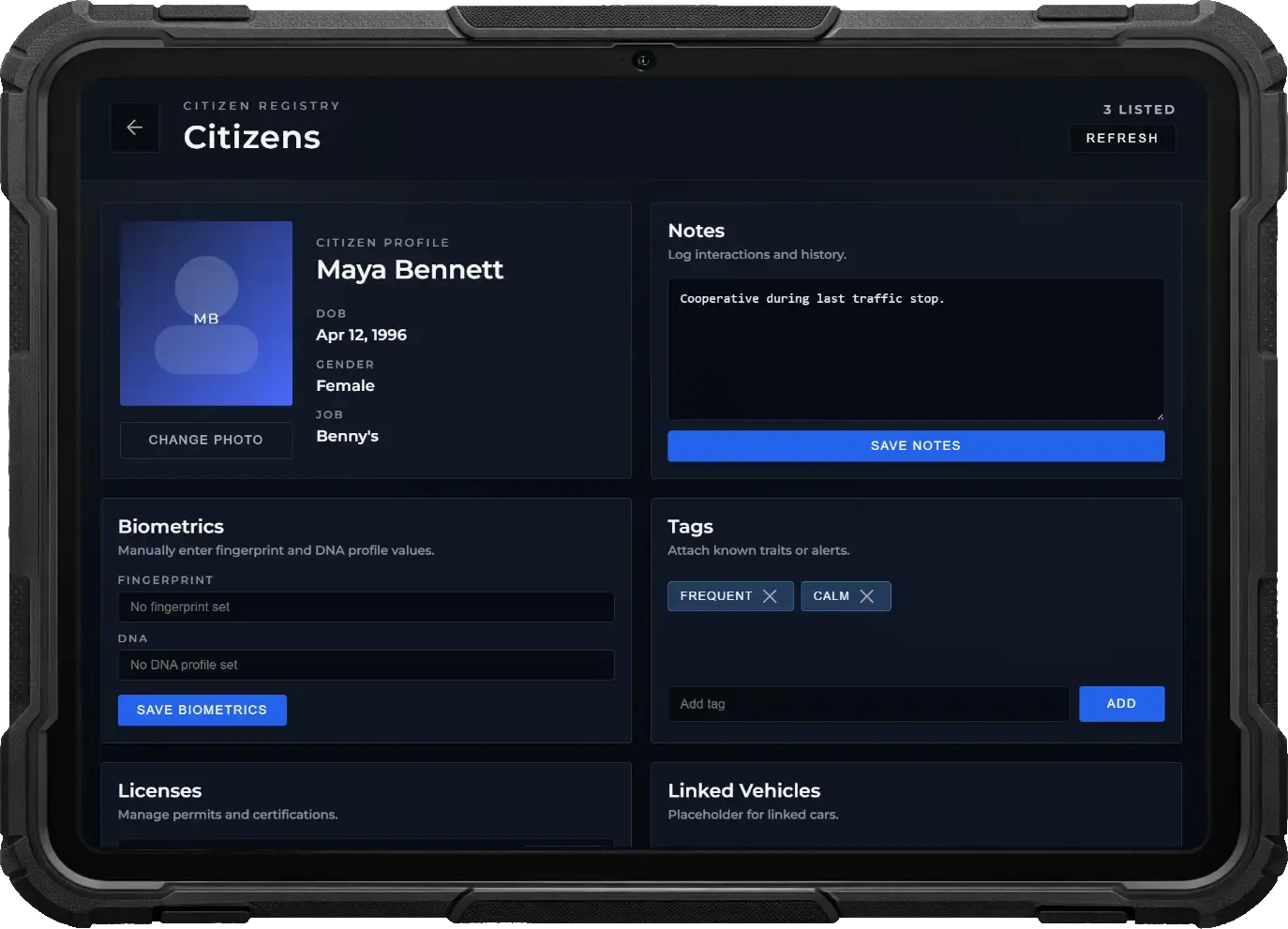Focus the Add tag input box
Image resolution: width=1288 pixels, height=929 pixels.
868,703
